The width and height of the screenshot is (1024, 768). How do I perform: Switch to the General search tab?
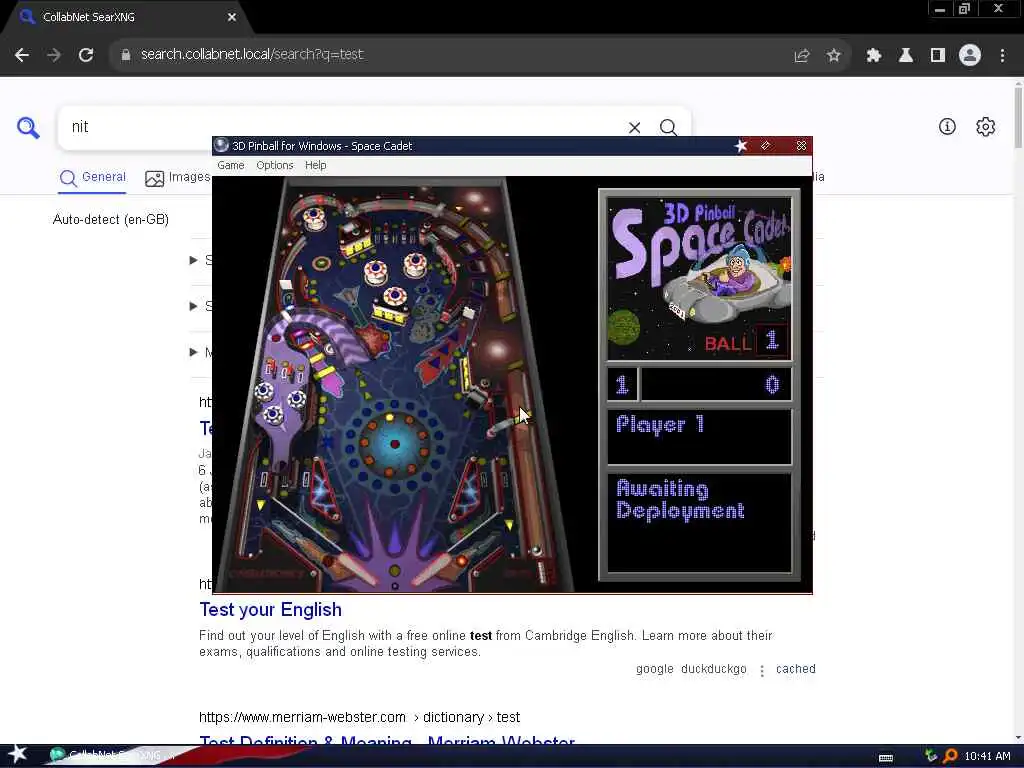pos(93,178)
